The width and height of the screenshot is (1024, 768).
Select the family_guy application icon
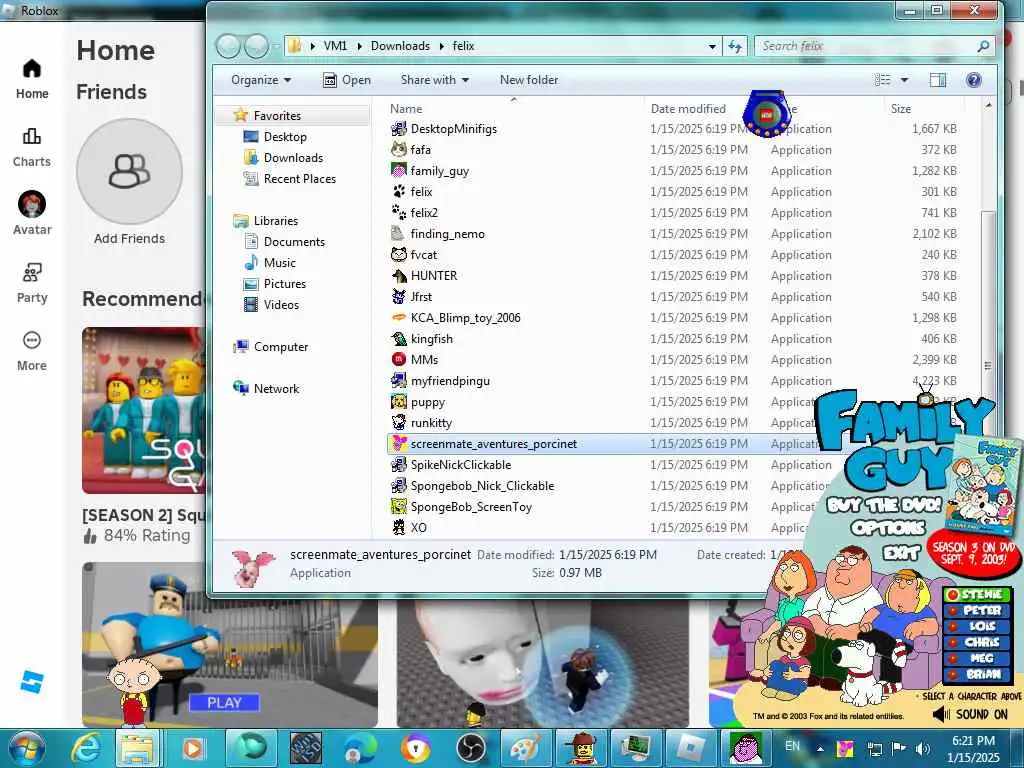tap(398, 170)
